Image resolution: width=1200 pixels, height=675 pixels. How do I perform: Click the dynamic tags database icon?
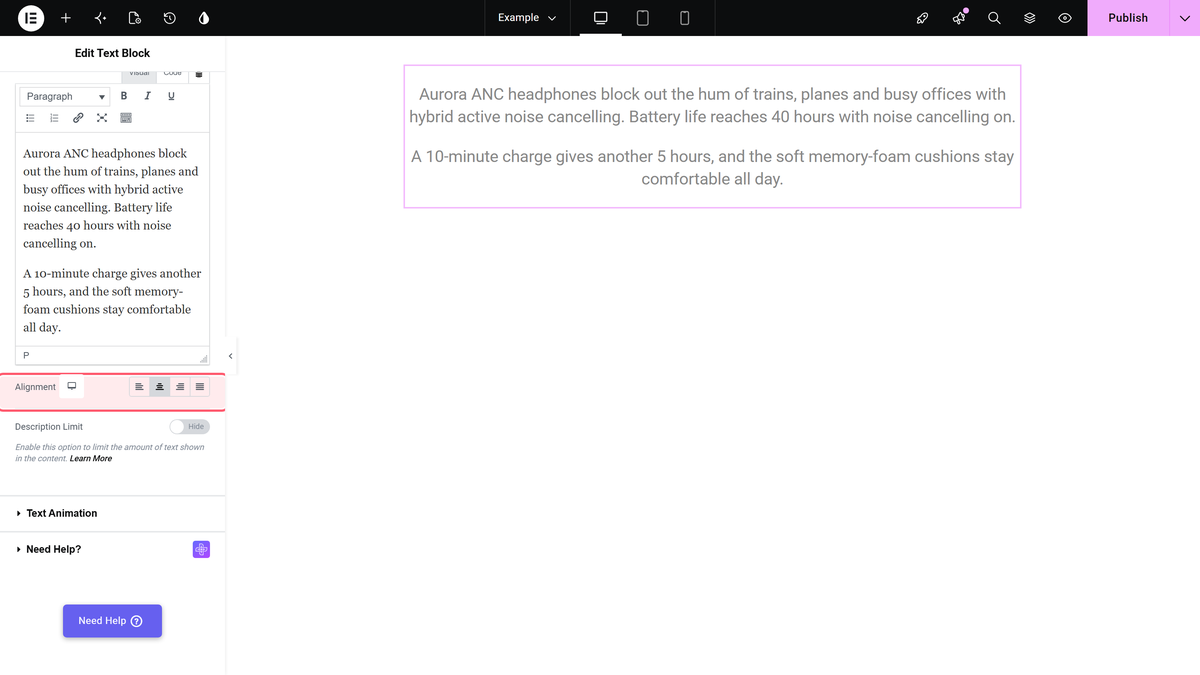(199, 74)
